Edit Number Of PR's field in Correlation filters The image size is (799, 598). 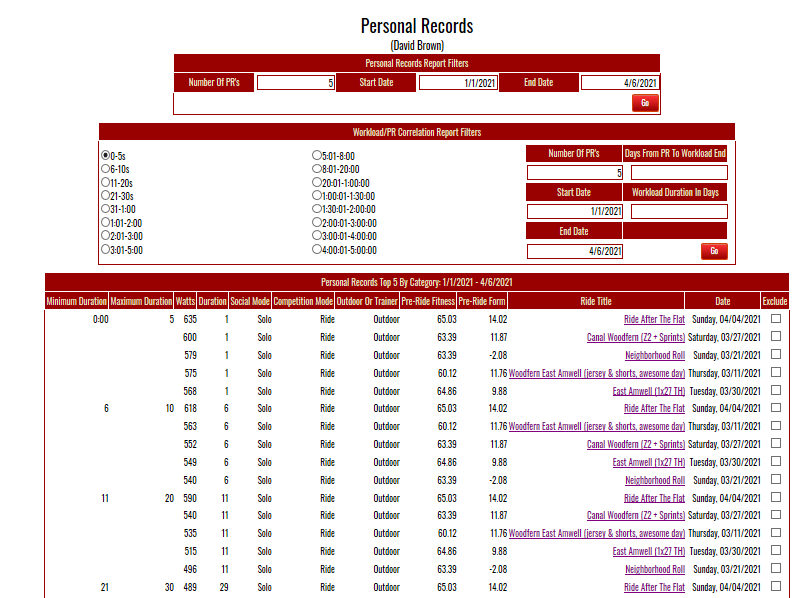pyautogui.click(x=574, y=173)
